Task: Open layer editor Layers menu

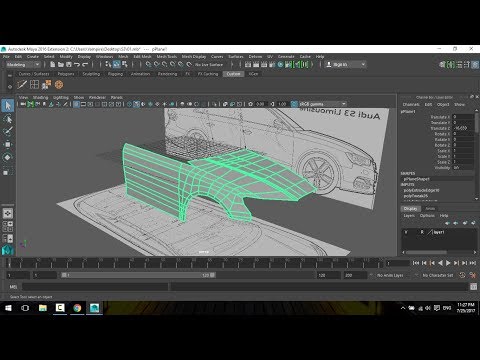Action: coord(409,216)
